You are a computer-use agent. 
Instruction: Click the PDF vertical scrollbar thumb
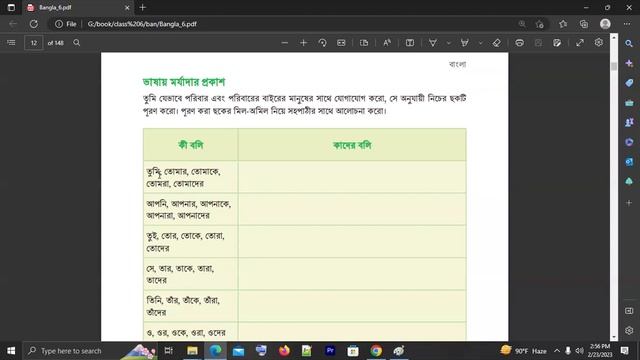pos(613,66)
